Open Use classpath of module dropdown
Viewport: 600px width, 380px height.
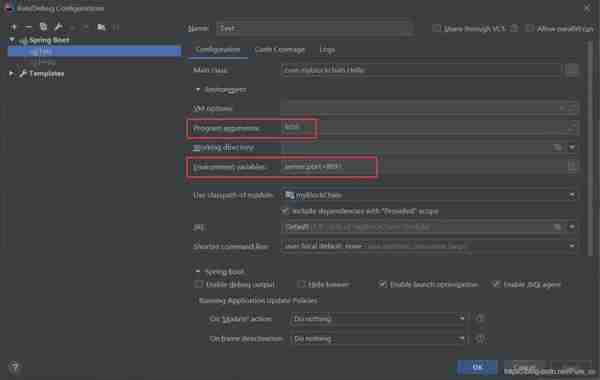coord(429,195)
